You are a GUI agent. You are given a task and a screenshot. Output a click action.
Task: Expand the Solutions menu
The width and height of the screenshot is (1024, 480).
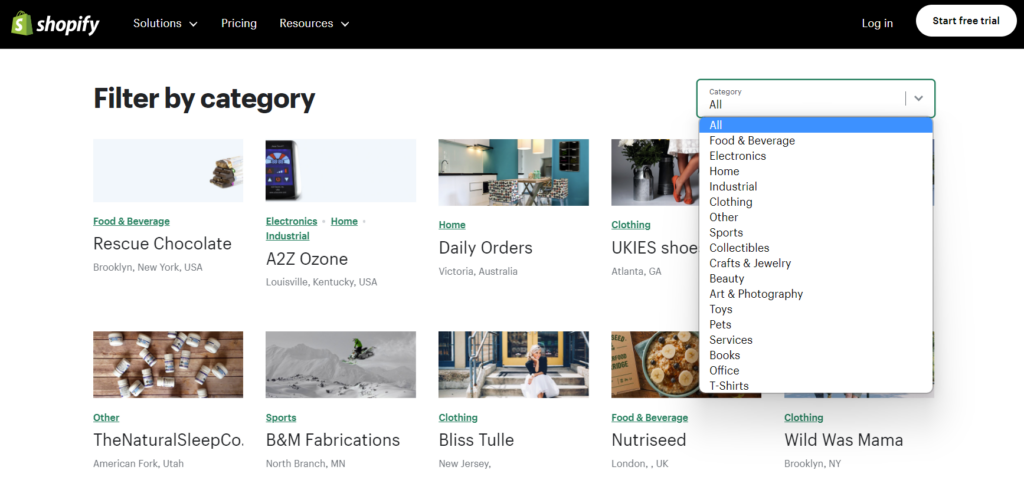(x=165, y=23)
